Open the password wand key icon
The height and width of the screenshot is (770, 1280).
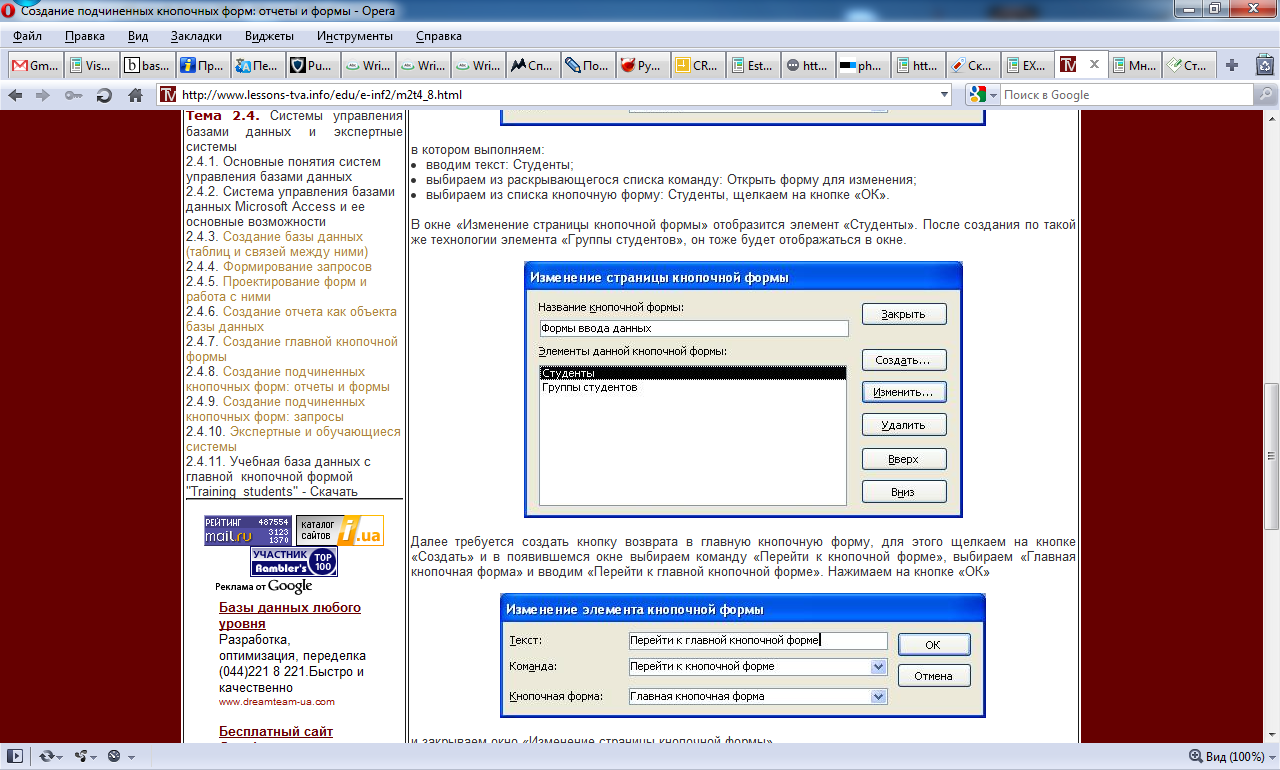click(73, 96)
